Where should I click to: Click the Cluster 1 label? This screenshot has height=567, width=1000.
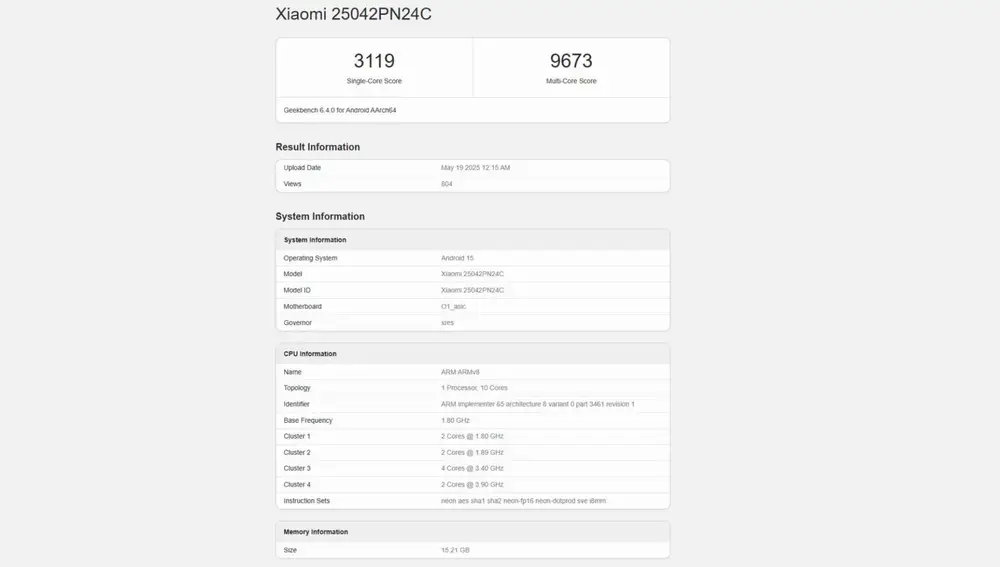pos(297,436)
